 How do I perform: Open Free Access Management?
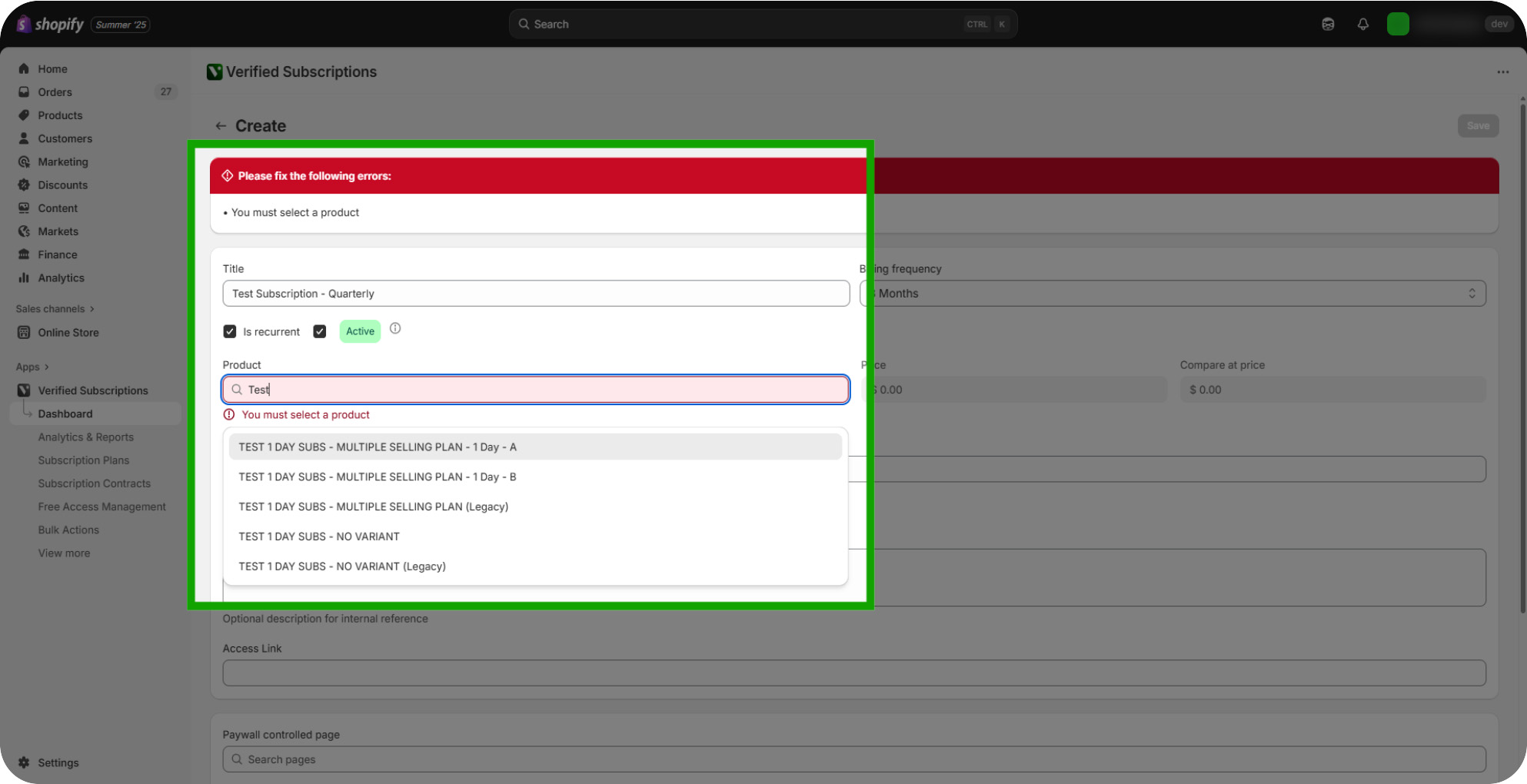coord(102,507)
